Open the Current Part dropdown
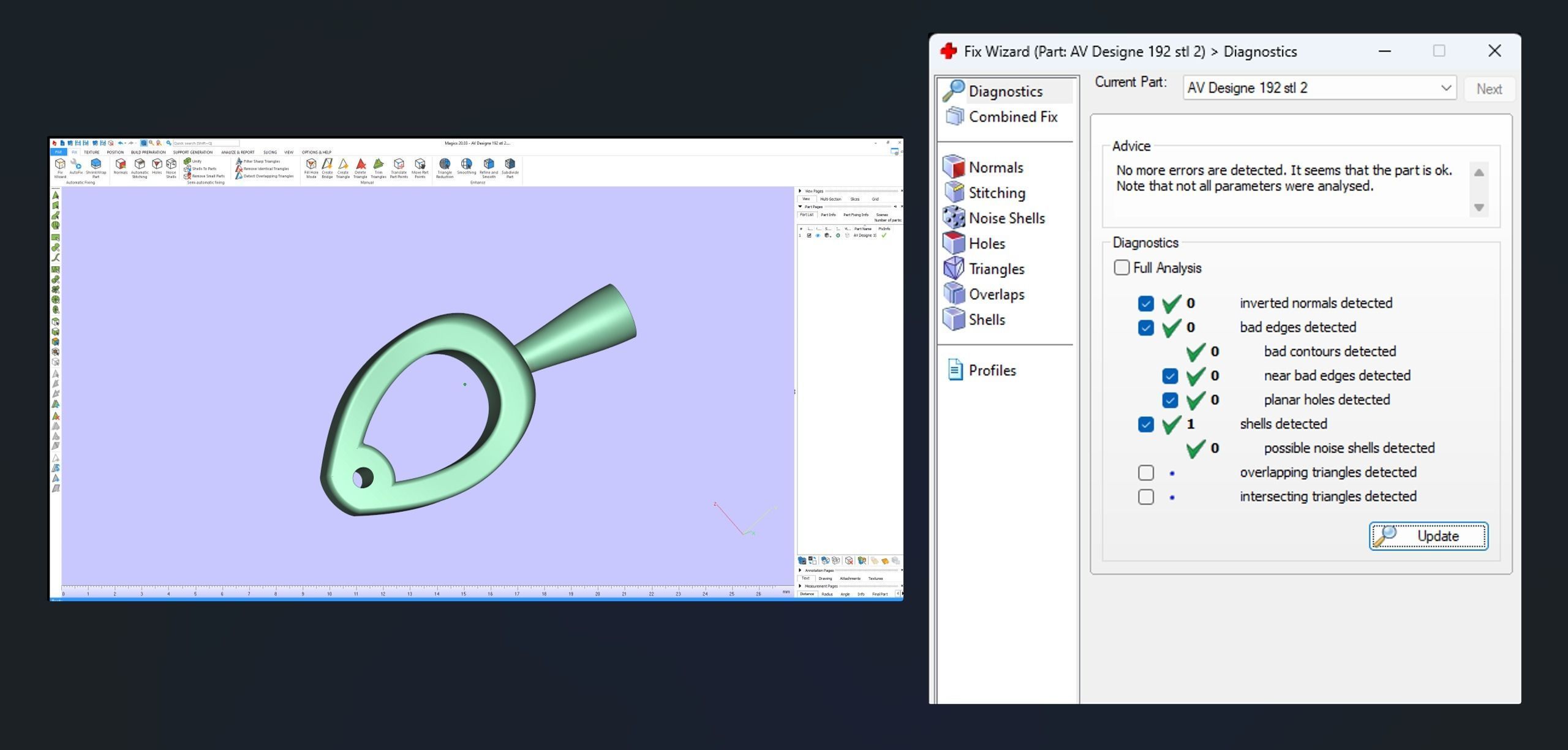Screen dimensions: 1568x750 (1445, 88)
